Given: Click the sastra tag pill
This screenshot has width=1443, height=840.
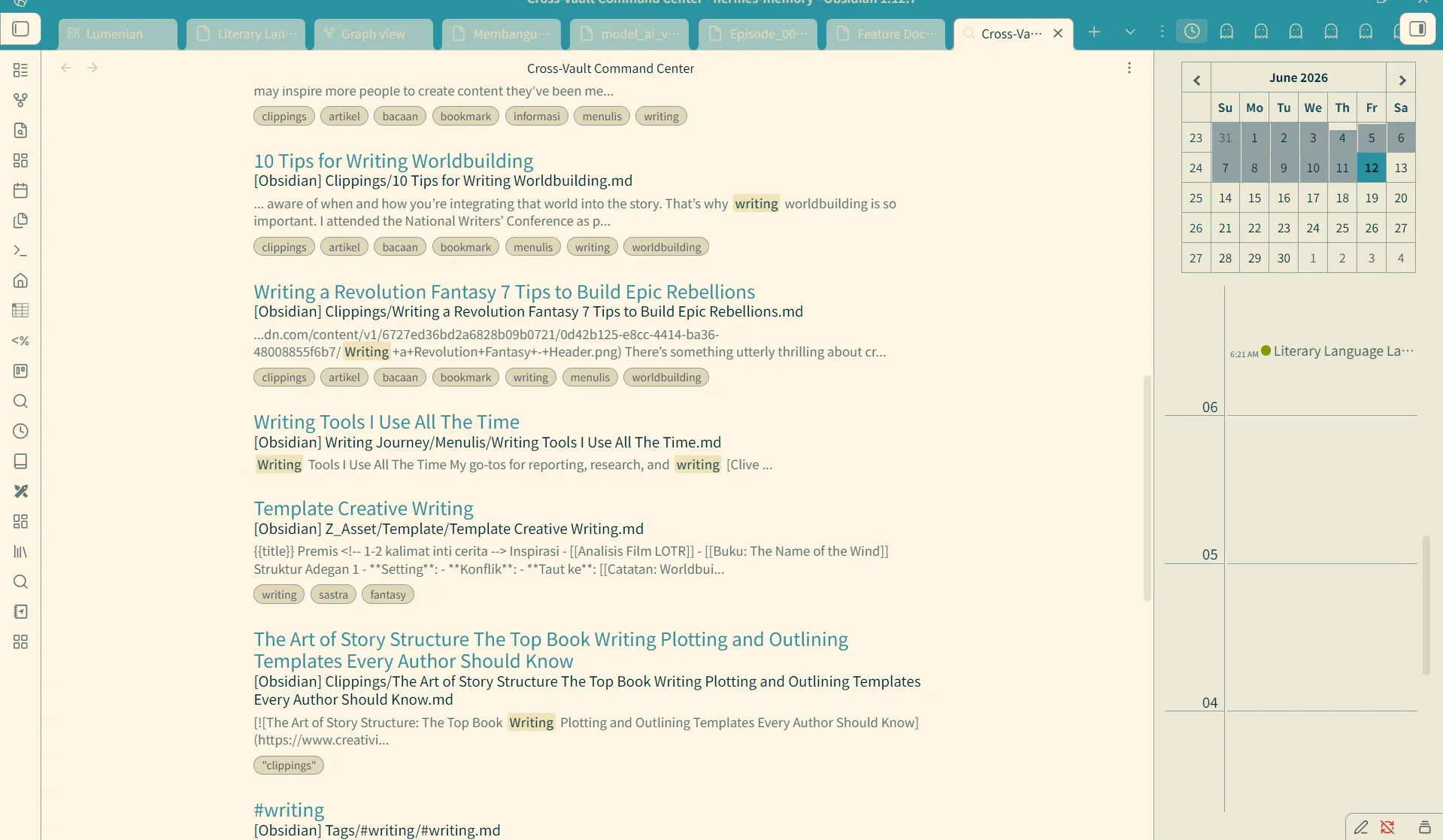Looking at the screenshot, I should 333,594.
